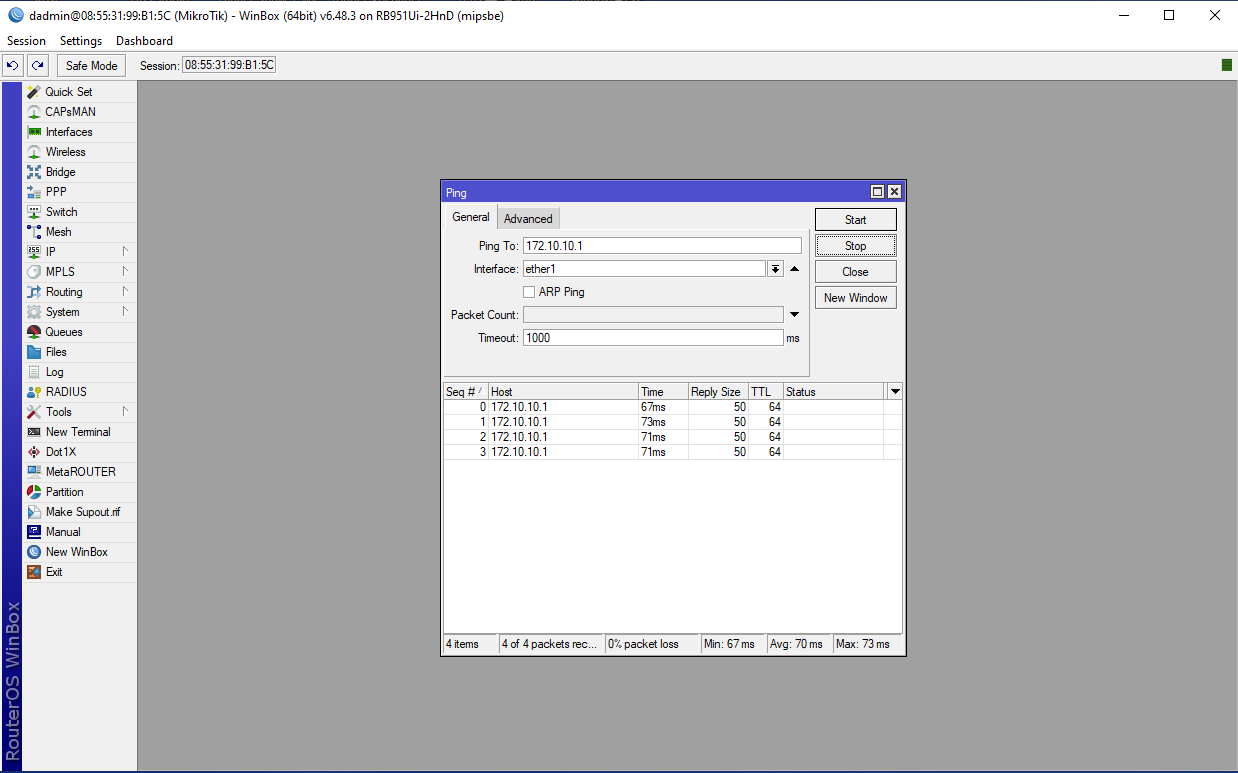Open the MetaROUTER menu icon
This screenshot has height=773, width=1238.
click(x=34, y=472)
